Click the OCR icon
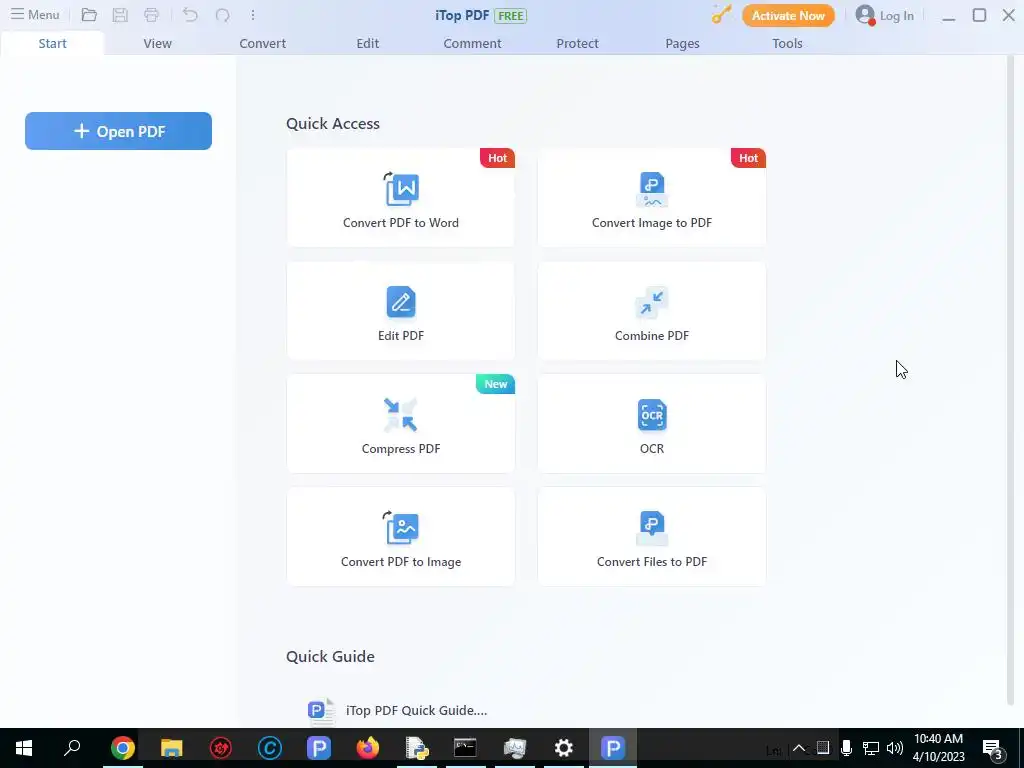Screen dimensions: 1024x768 (652, 415)
